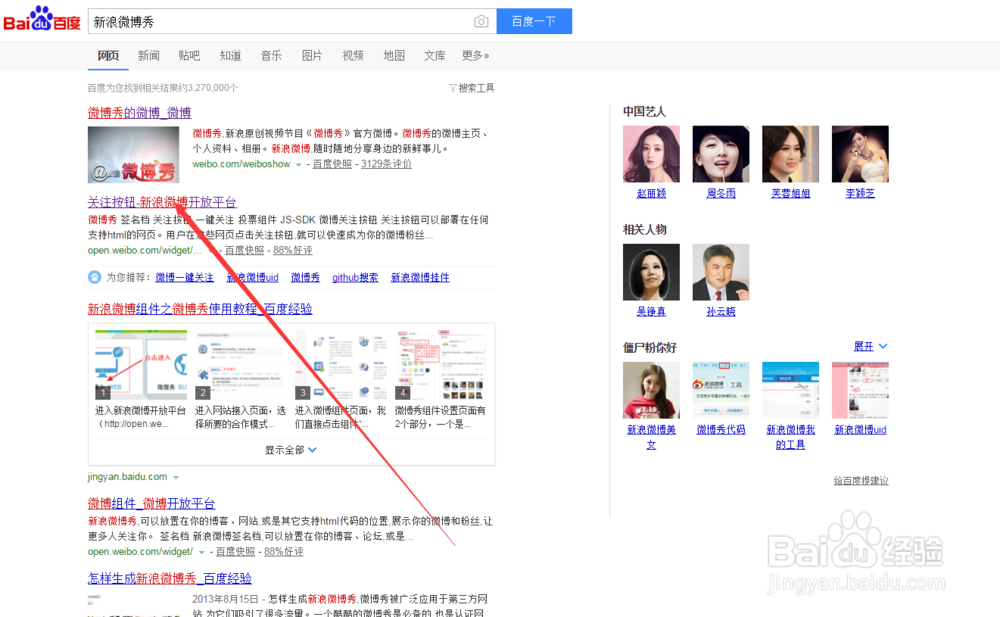Click 微博秀代码 thumbnail image
1000x617 pixels.
[721, 390]
